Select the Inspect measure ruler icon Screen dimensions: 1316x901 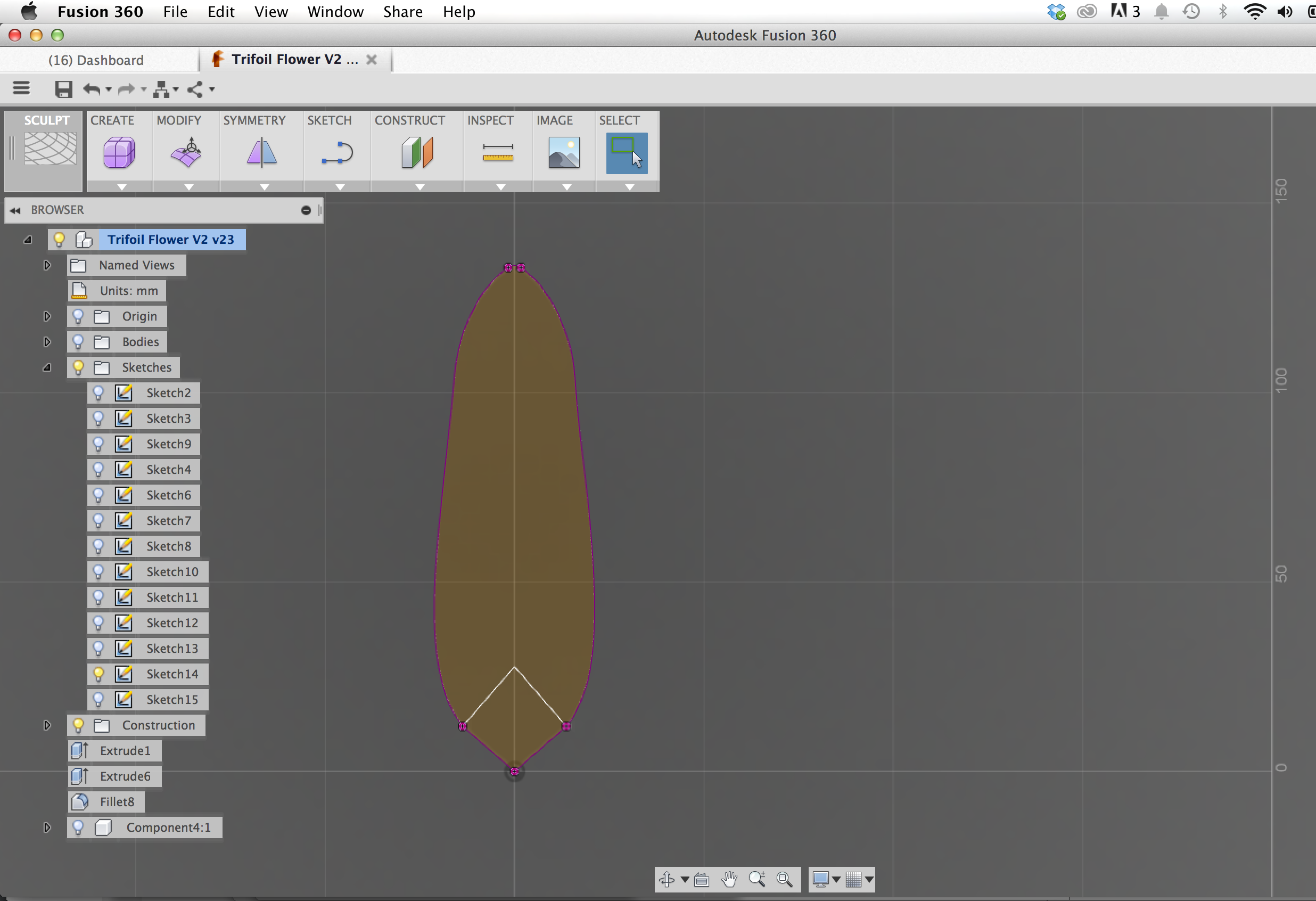point(498,153)
